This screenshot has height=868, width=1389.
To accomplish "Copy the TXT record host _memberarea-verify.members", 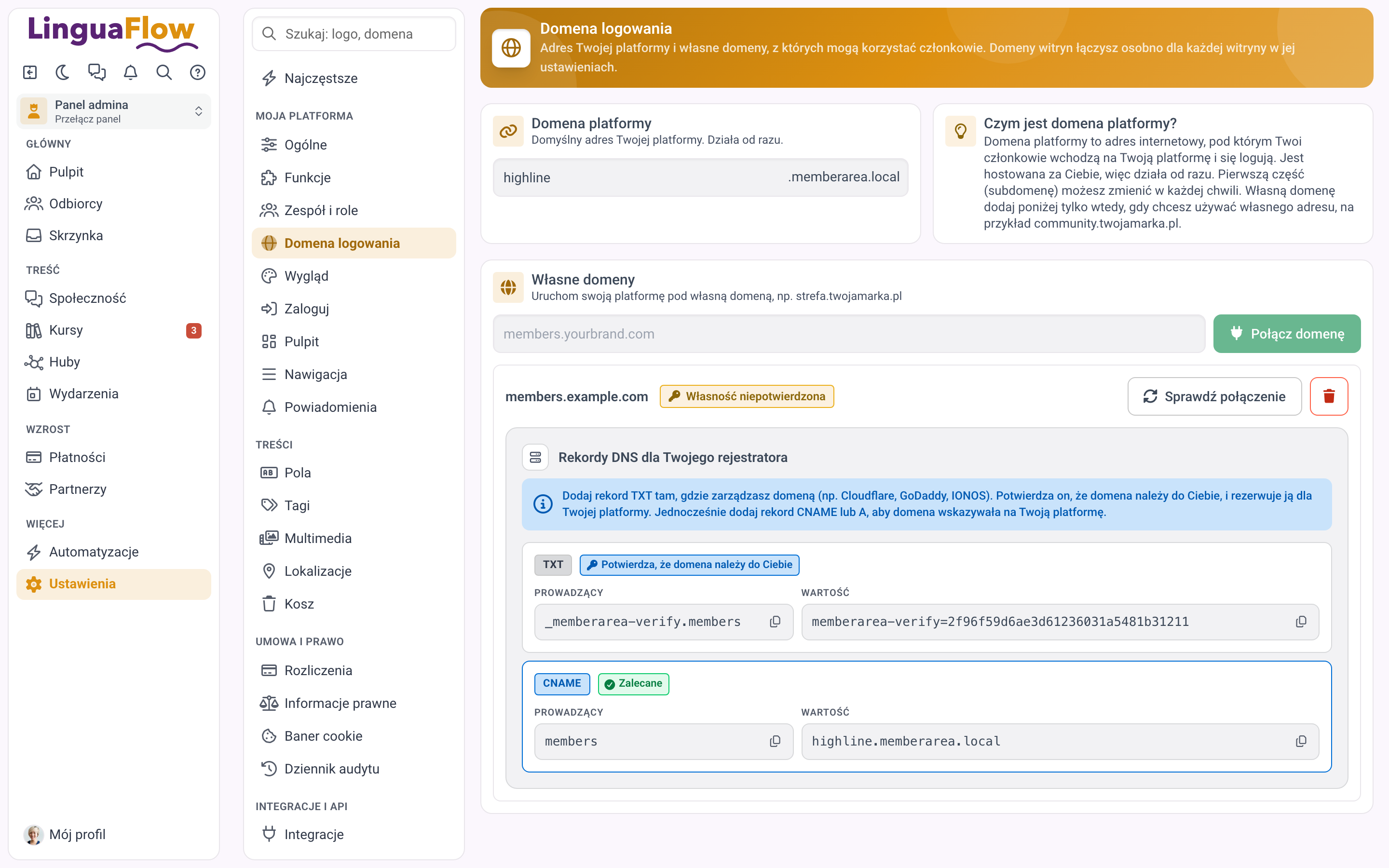I will pos(775,621).
